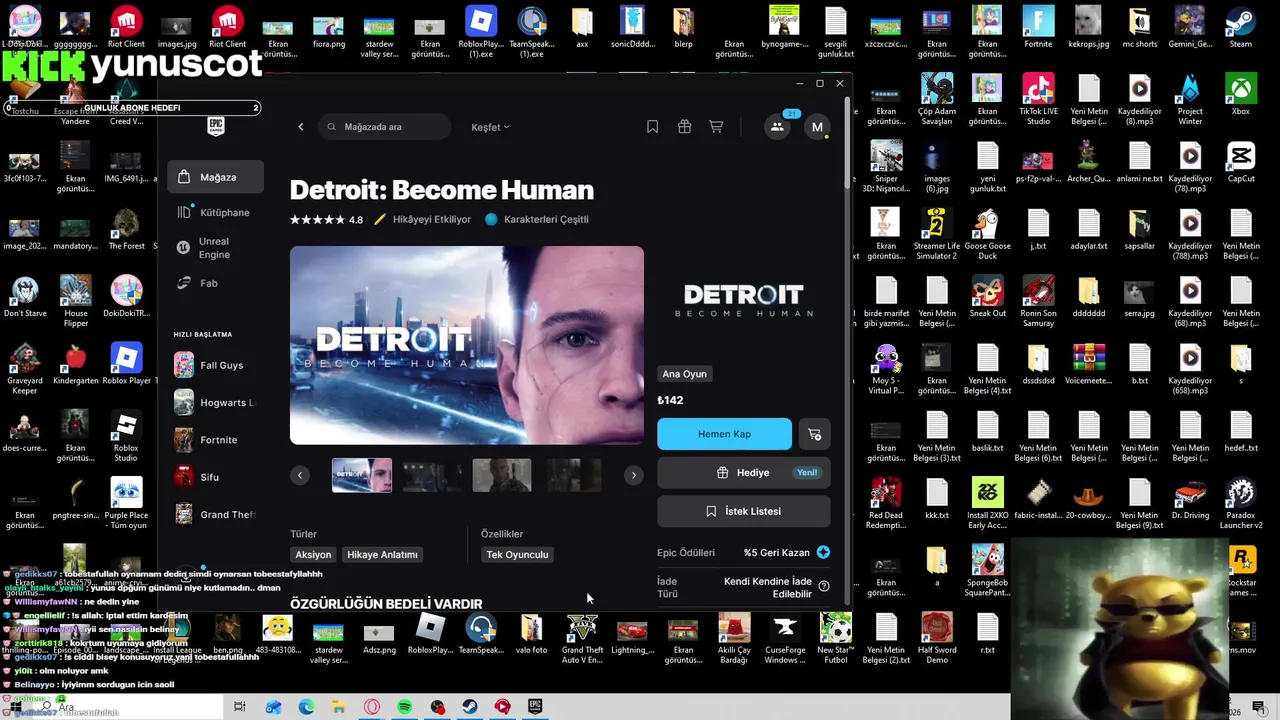This screenshot has width=1280, height=720.
Task: Open the sevgili gunluk.txt desktop file
Action: [835, 33]
